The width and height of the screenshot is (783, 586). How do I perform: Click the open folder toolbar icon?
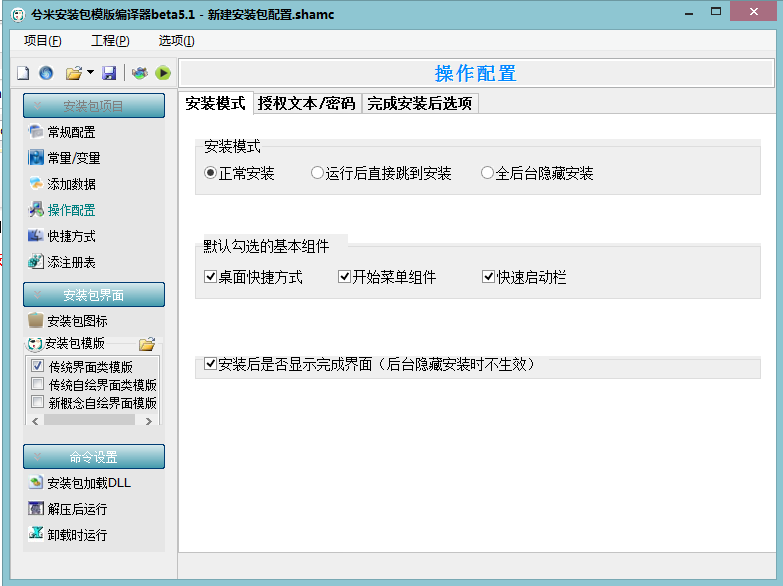coord(73,73)
